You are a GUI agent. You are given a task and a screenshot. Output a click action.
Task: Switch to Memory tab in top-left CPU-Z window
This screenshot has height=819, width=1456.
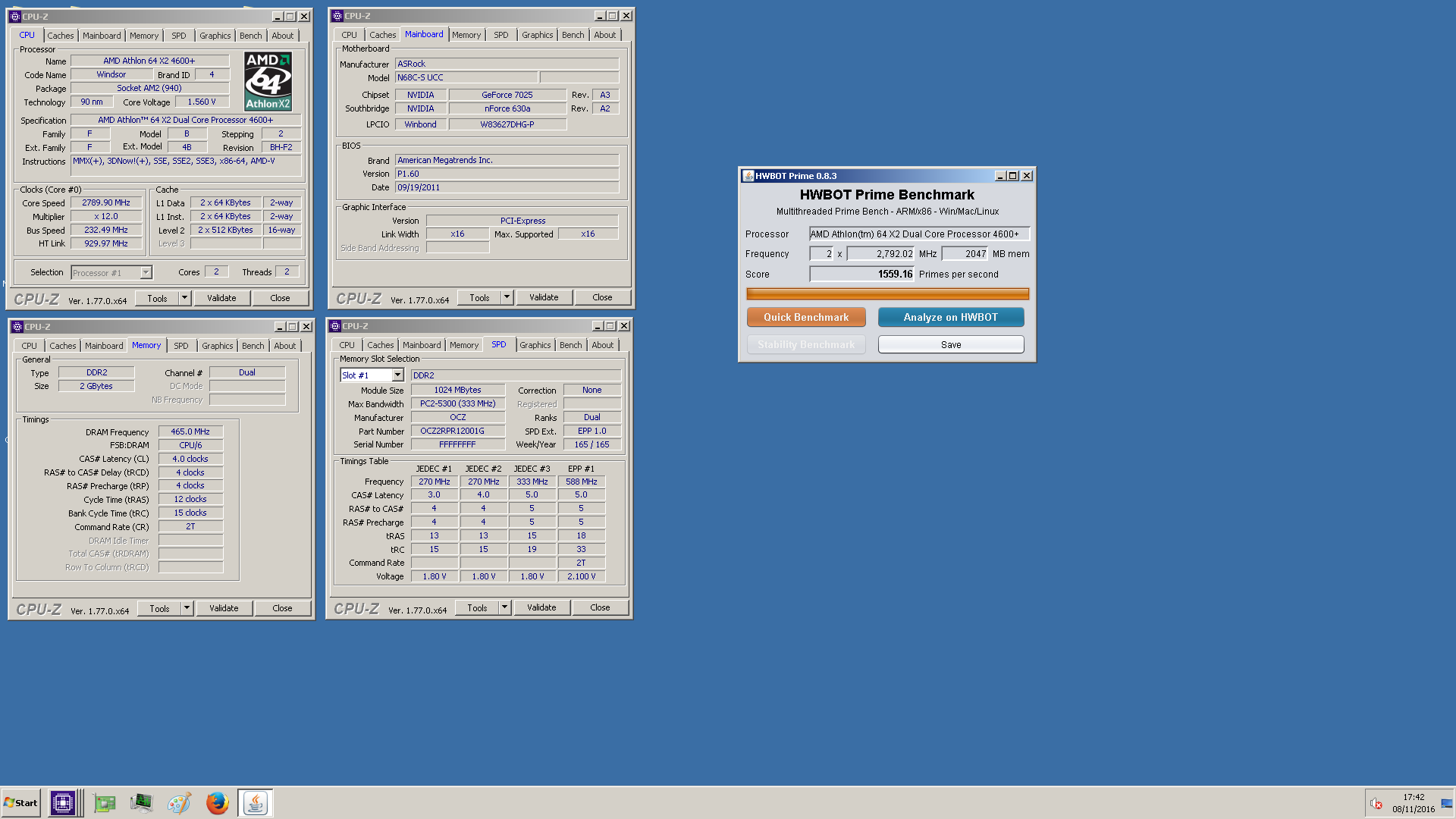(x=144, y=36)
